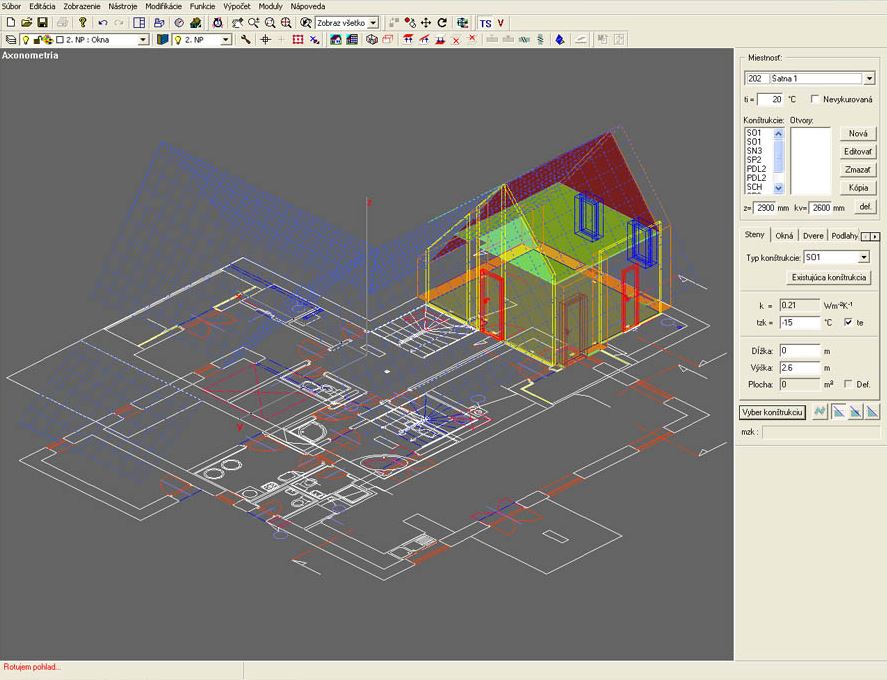The width and height of the screenshot is (887, 680).
Task: Click the yellow question mark help icon
Action: pos(82,22)
